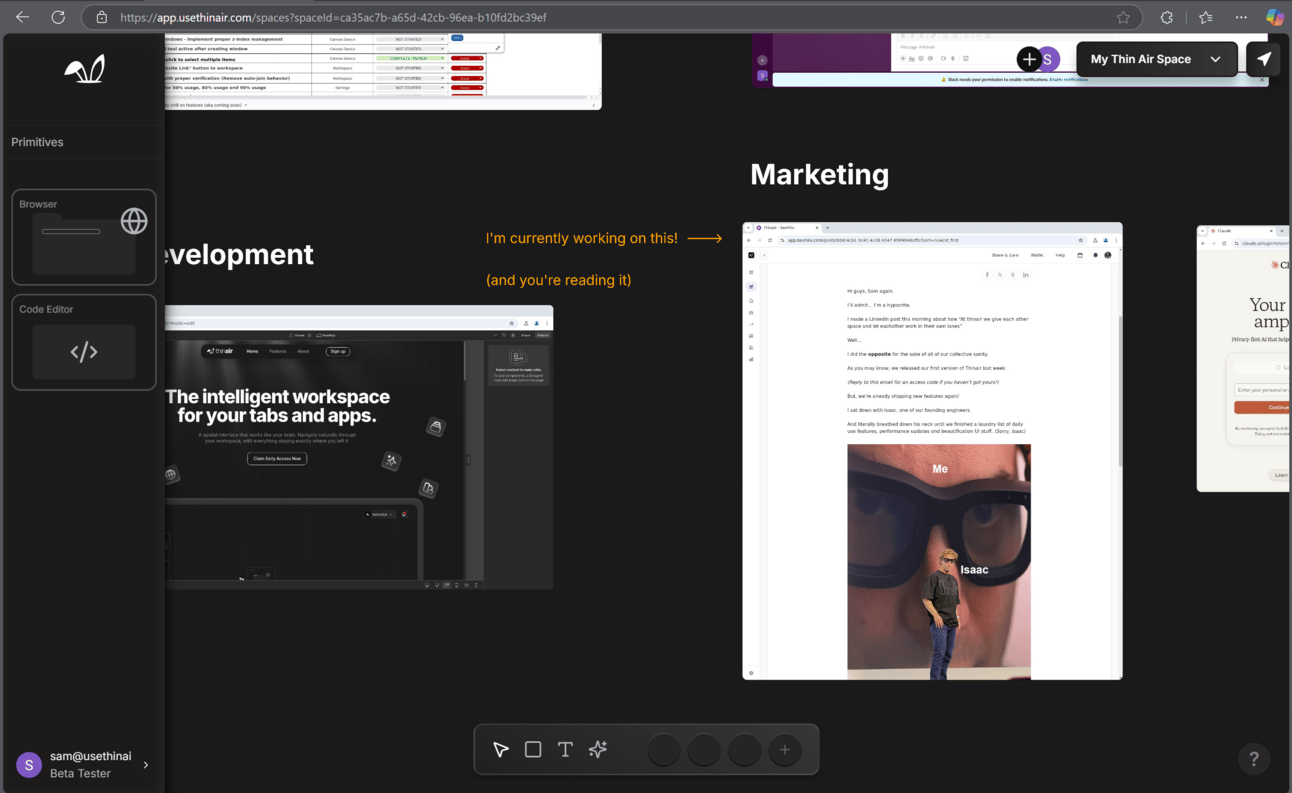This screenshot has width=1292, height=793.
Task: Expand the sam@usethinai account menu
Action: [x=146, y=765]
